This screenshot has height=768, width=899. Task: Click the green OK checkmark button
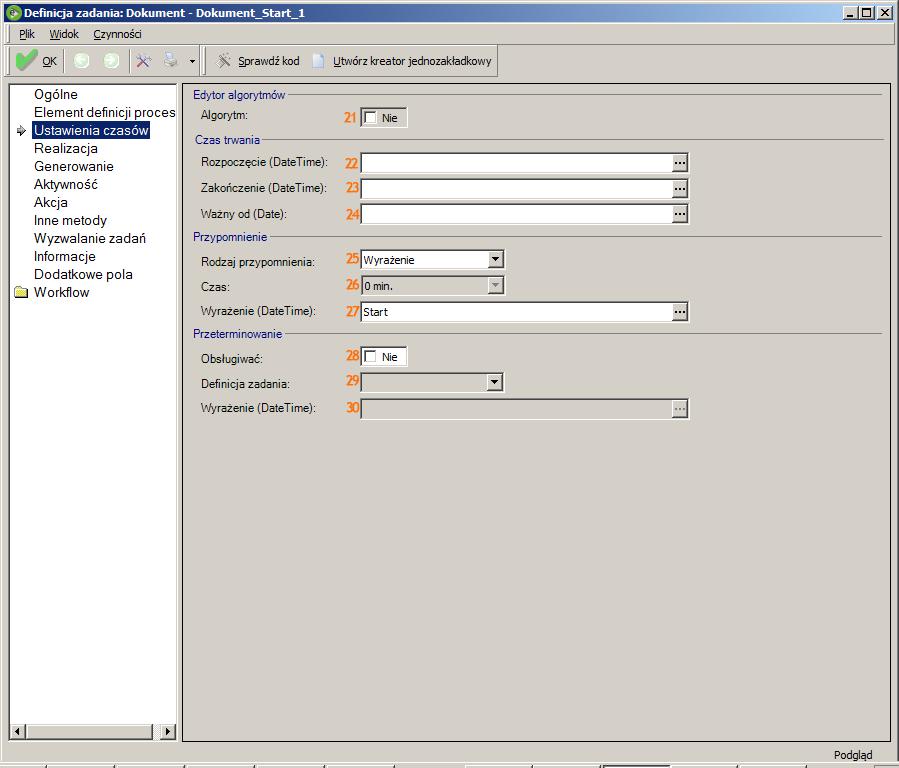coord(36,61)
